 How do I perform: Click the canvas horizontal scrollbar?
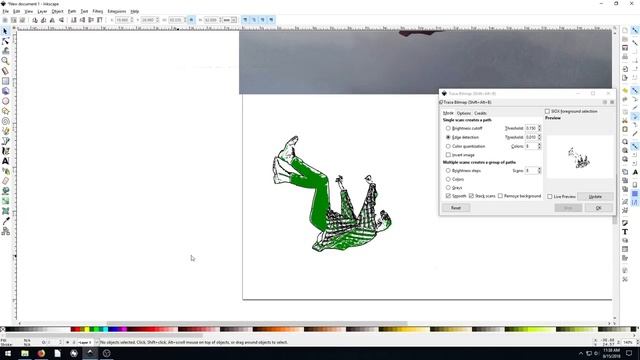[257, 323]
